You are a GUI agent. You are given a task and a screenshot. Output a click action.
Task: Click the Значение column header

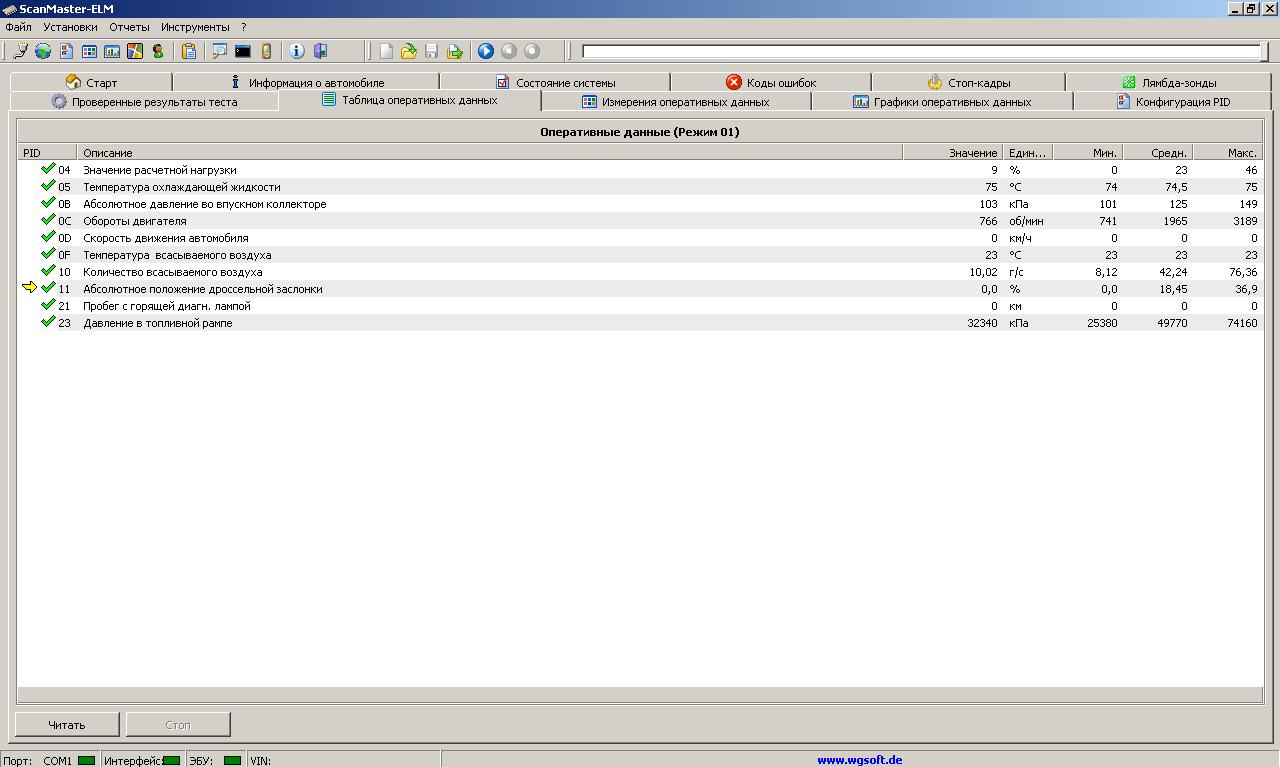pos(953,153)
